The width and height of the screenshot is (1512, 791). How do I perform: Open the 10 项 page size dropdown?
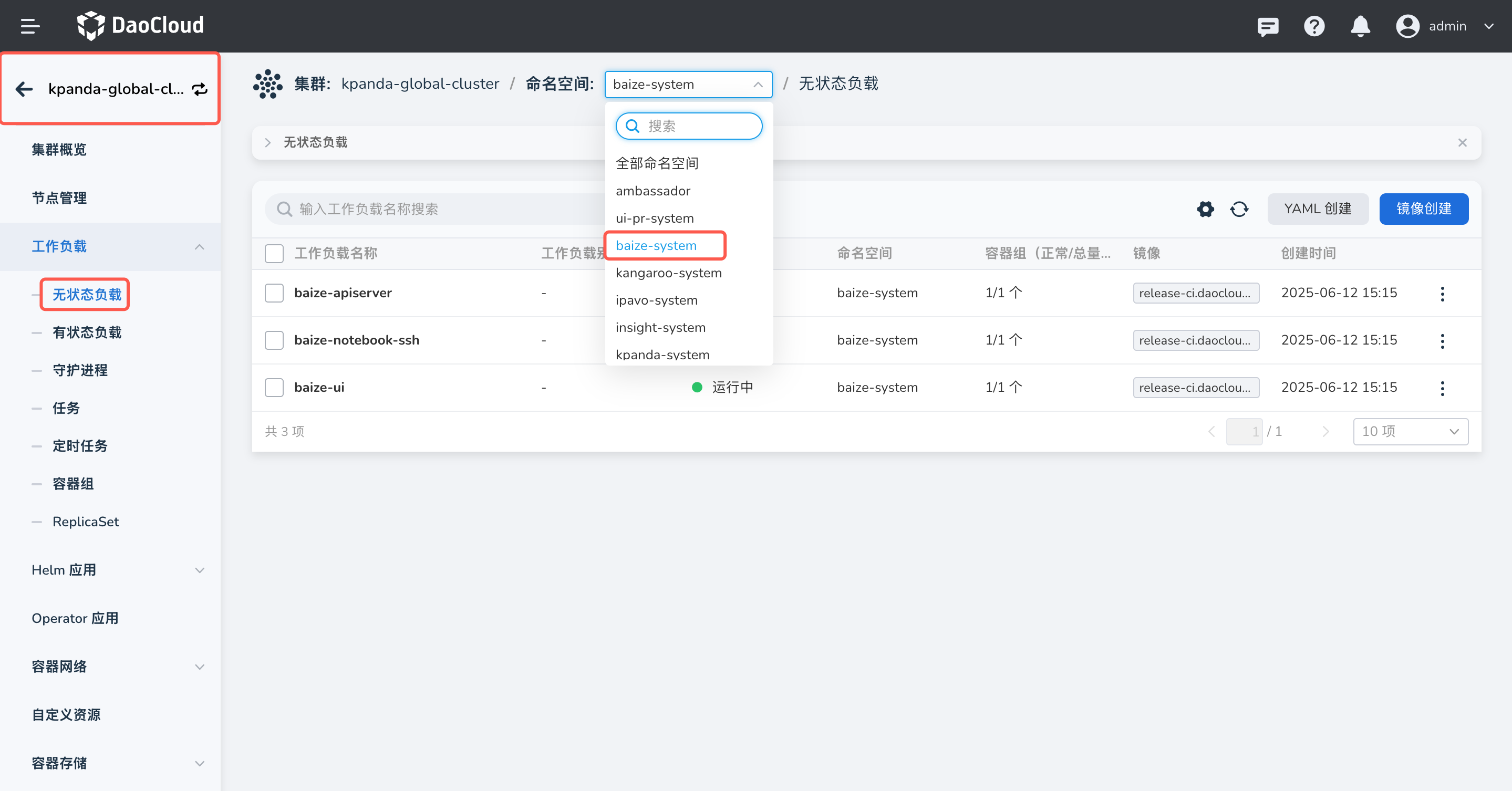pyautogui.click(x=1410, y=431)
